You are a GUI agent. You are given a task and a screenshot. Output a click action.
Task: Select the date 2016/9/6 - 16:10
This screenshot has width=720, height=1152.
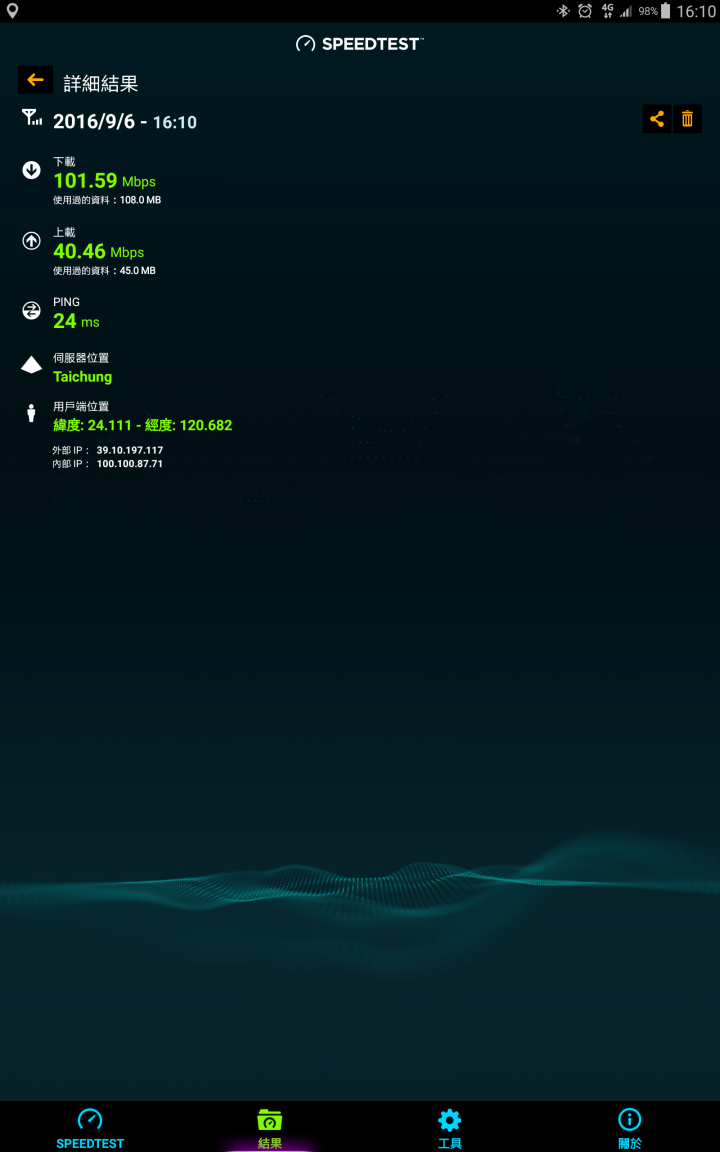click(125, 121)
